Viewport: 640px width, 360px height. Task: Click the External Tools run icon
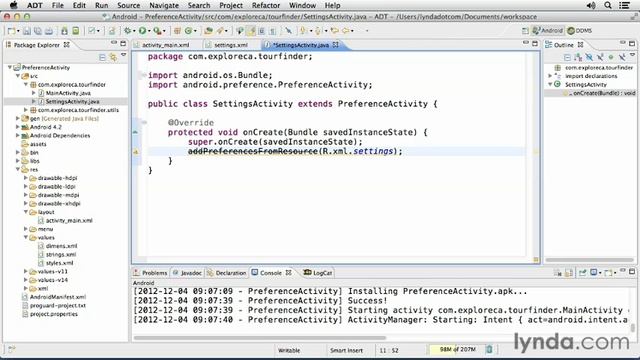(x=157, y=31)
